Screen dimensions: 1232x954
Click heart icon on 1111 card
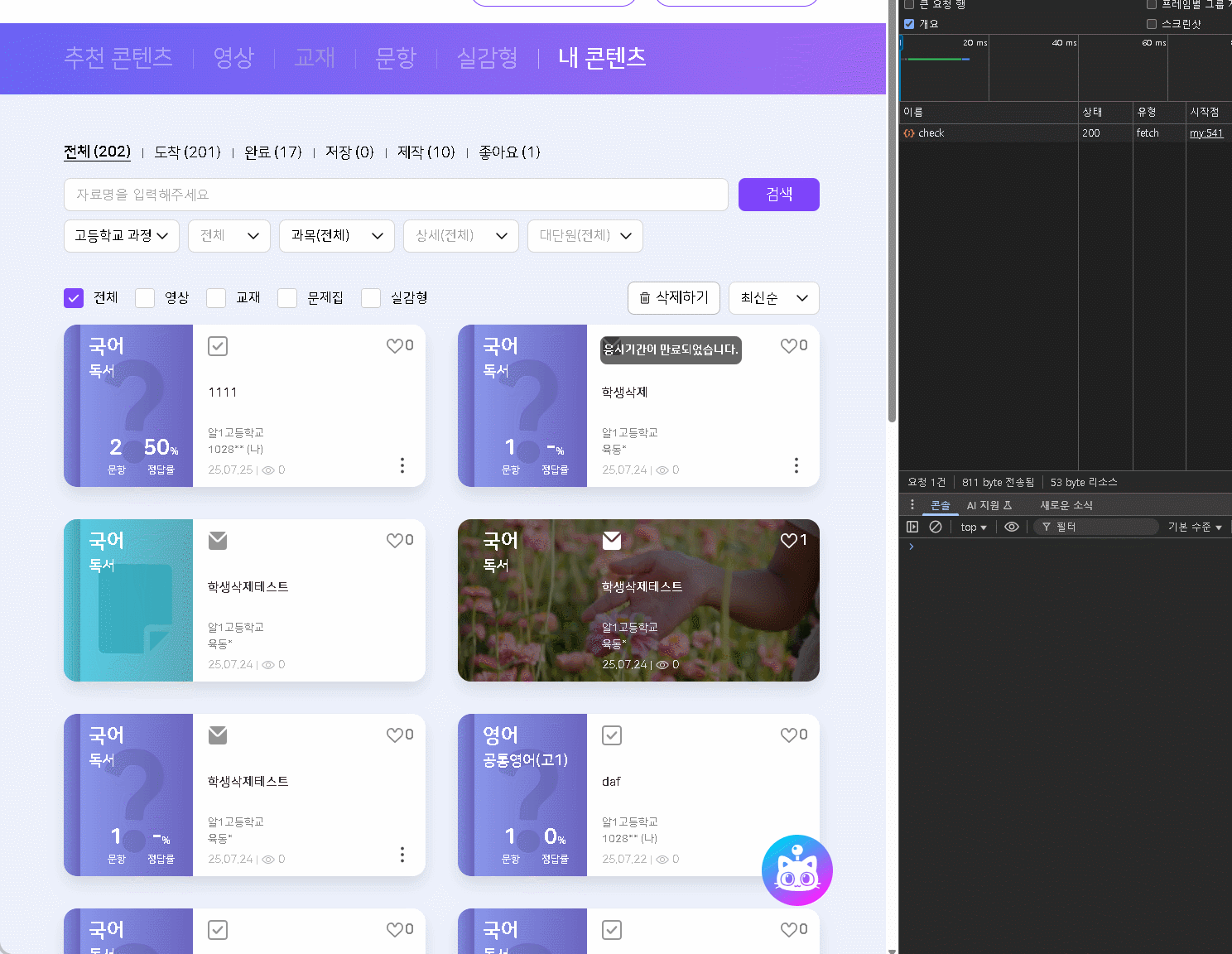[x=394, y=346]
